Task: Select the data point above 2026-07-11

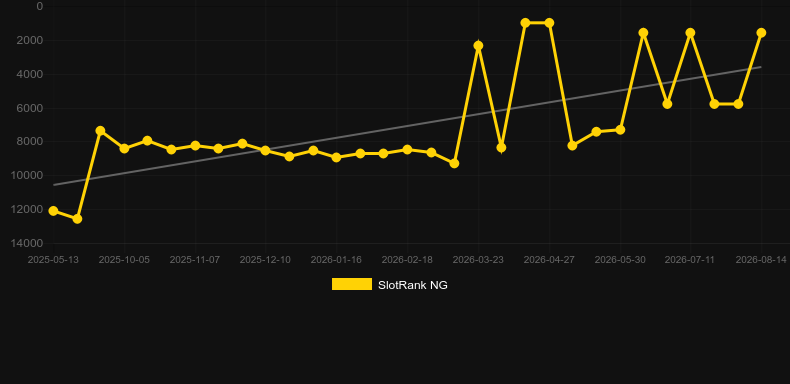Action: coord(690,33)
